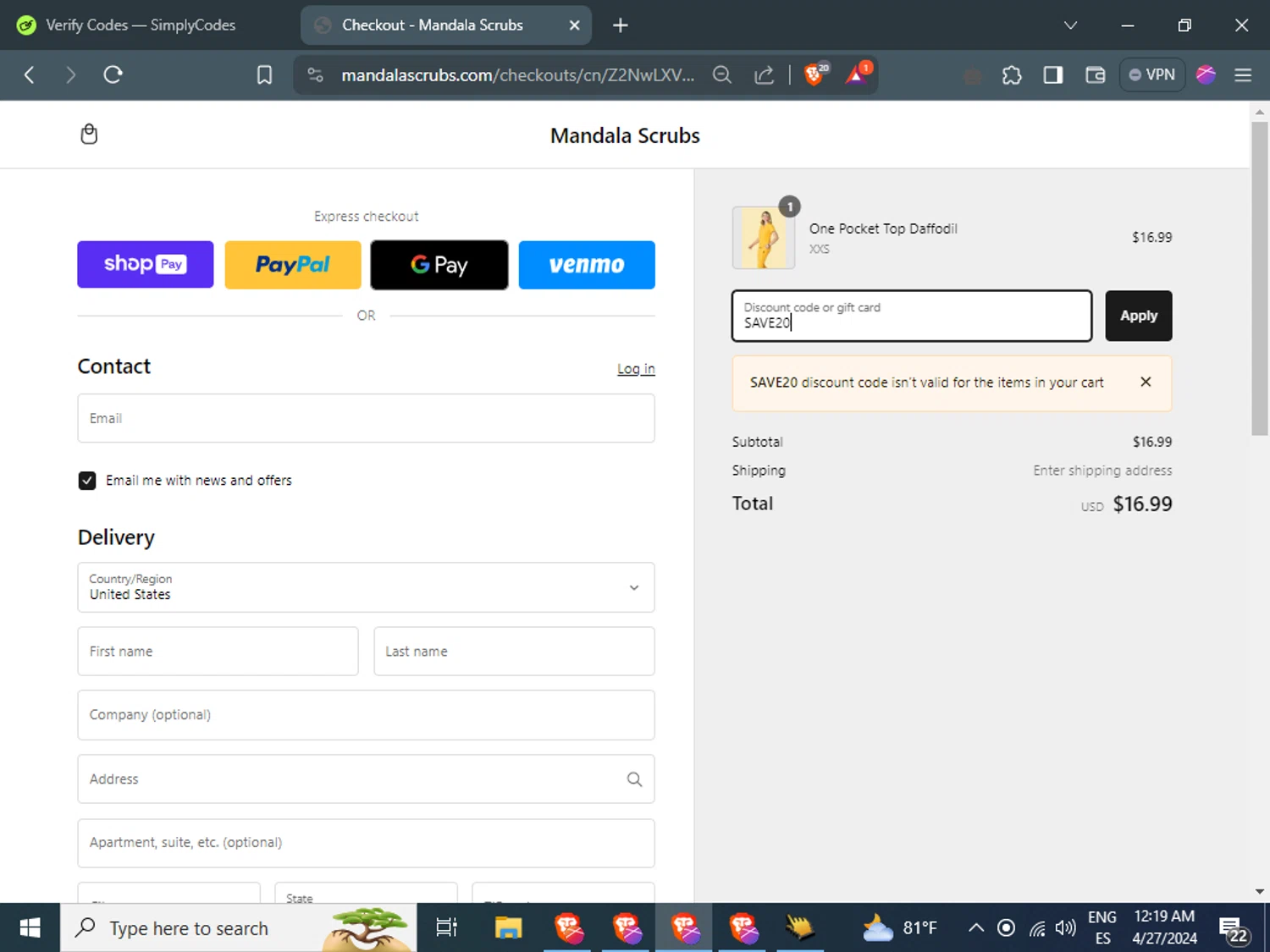Click the "Enter shipping address" text
This screenshot has height=952, width=1270.
(1102, 470)
